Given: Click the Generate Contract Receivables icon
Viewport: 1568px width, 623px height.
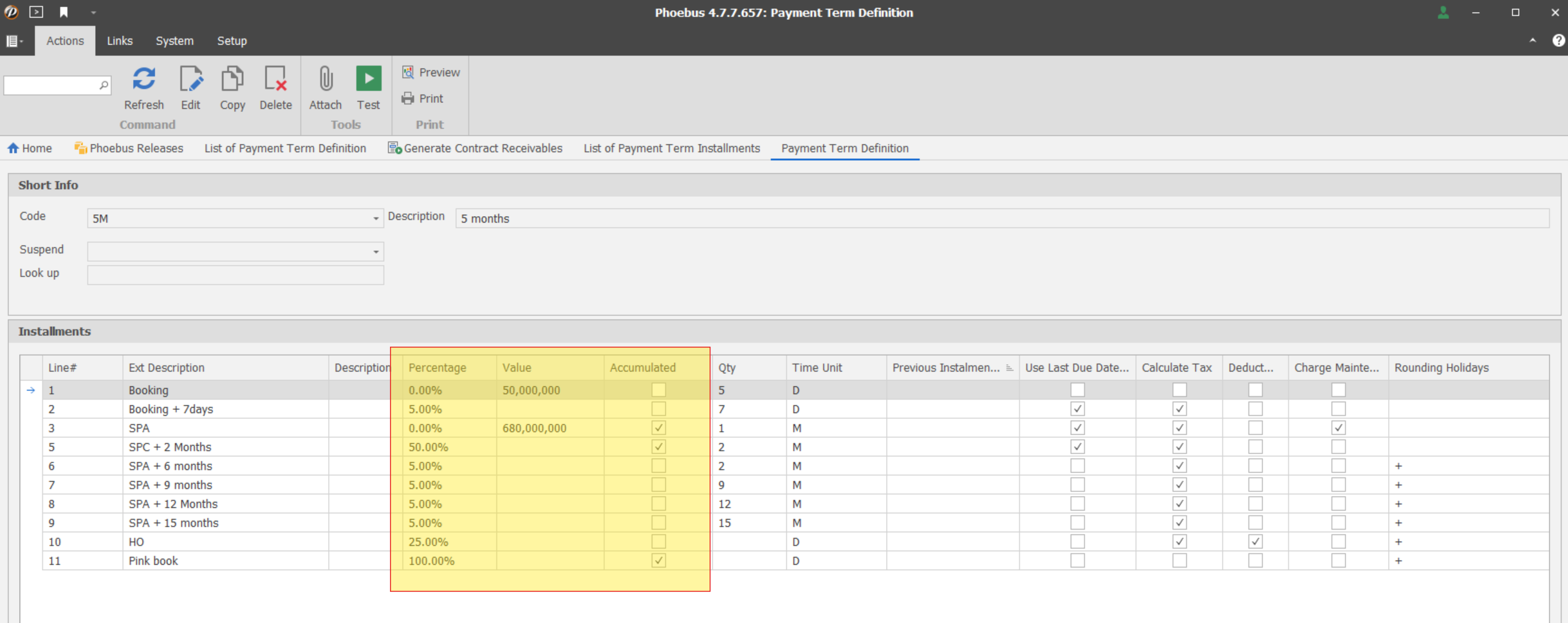Looking at the screenshot, I should point(394,148).
